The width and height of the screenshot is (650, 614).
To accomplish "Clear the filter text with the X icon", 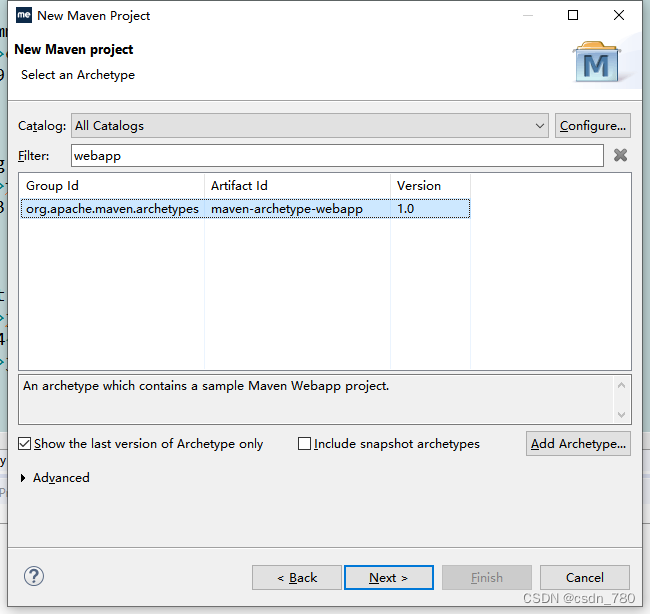I will click(x=620, y=155).
